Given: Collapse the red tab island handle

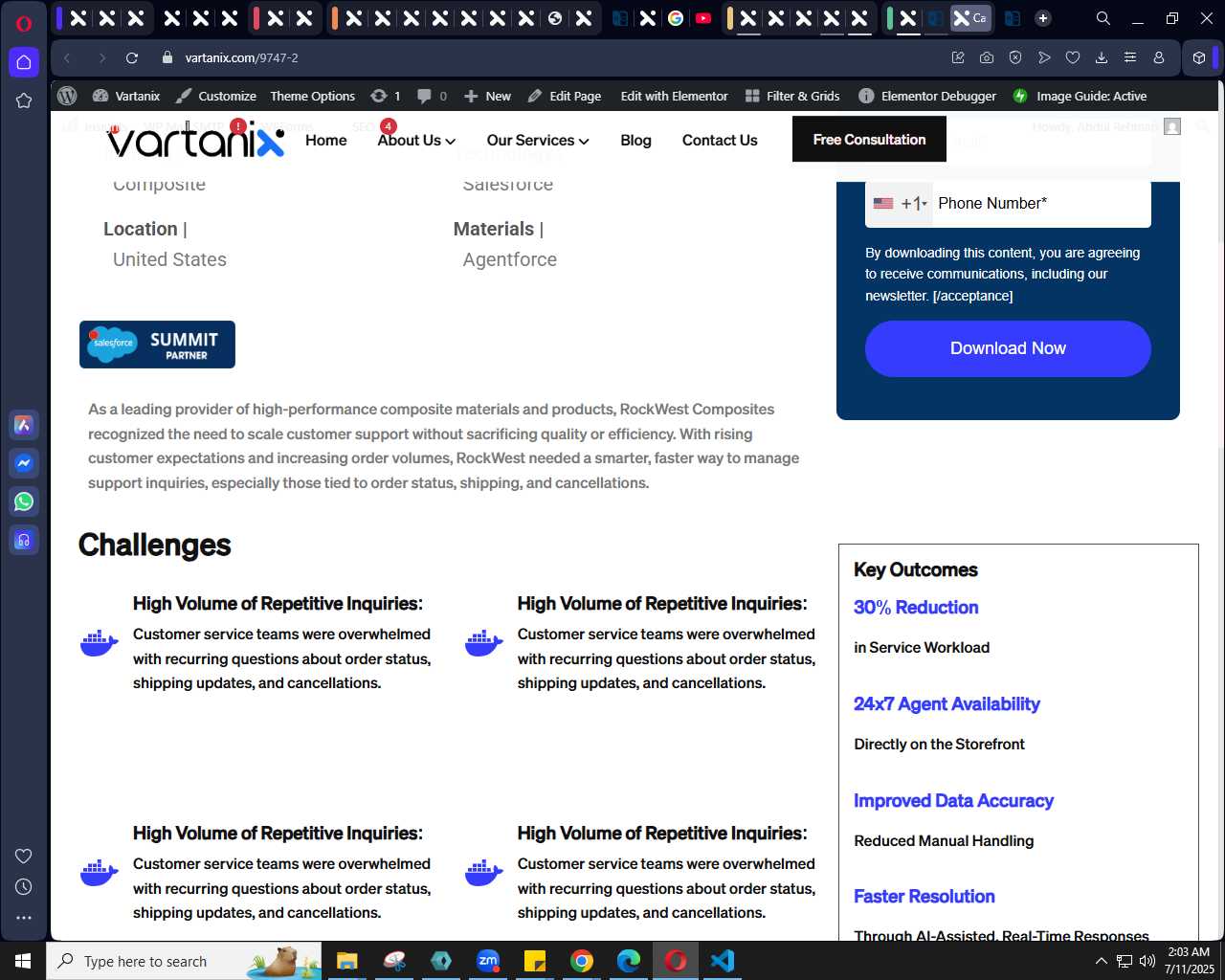Looking at the screenshot, I should tap(256, 18).
